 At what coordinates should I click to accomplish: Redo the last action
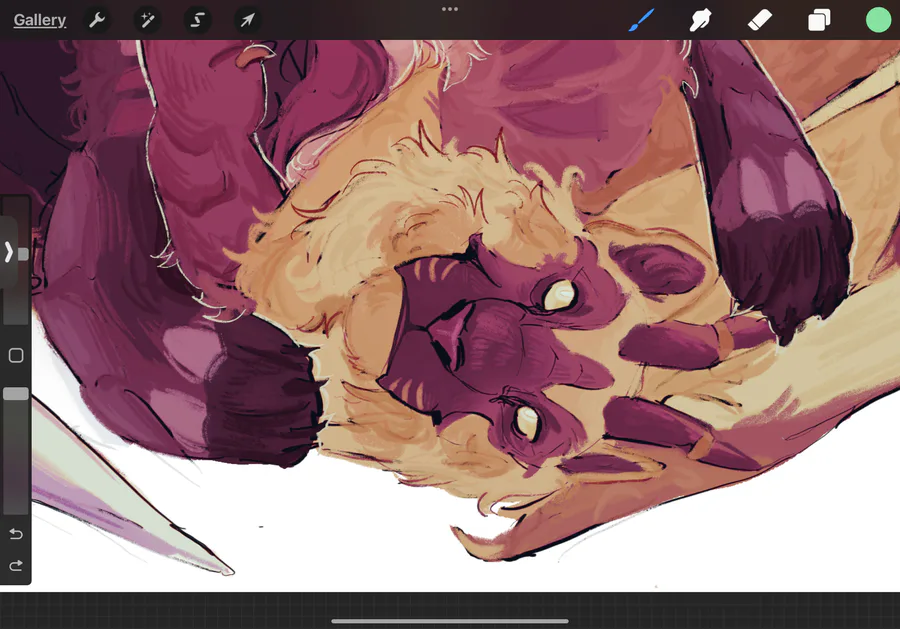[x=16, y=566]
